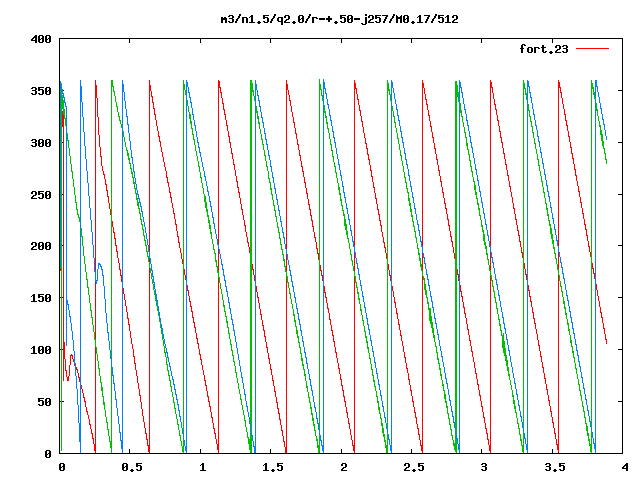Click the y-axis label 200
The image size is (640, 480).
tap(41, 246)
